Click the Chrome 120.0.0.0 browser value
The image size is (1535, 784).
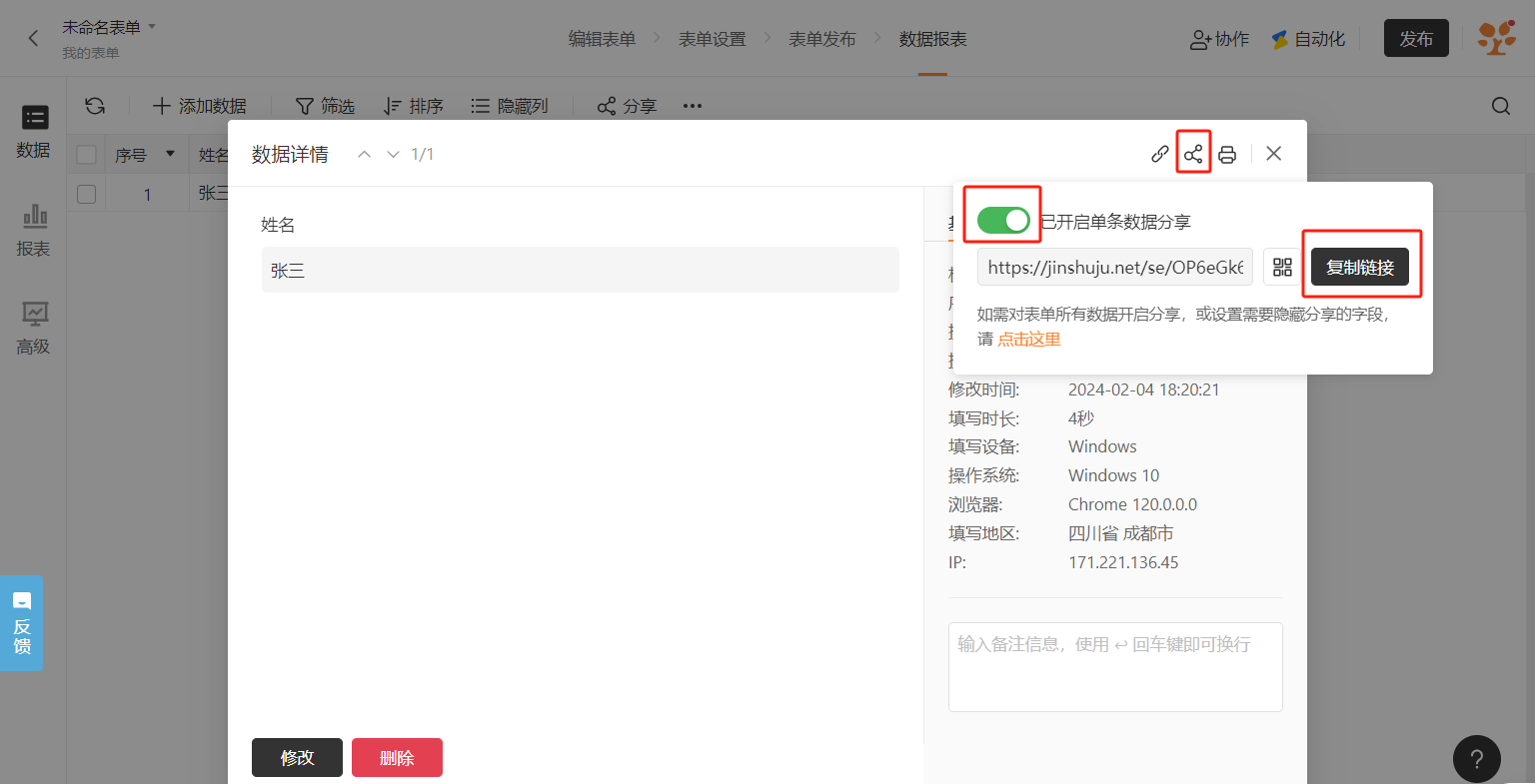(x=1132, y=504)
